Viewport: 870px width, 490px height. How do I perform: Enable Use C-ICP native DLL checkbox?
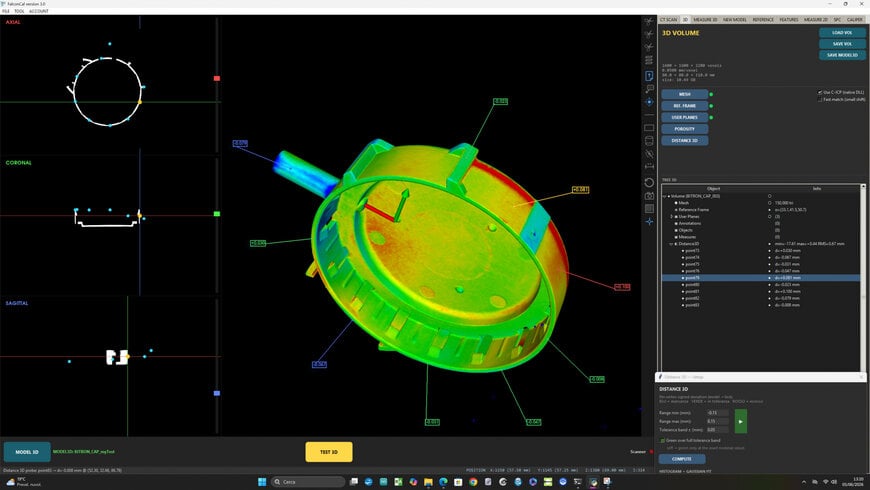(820, 92)
